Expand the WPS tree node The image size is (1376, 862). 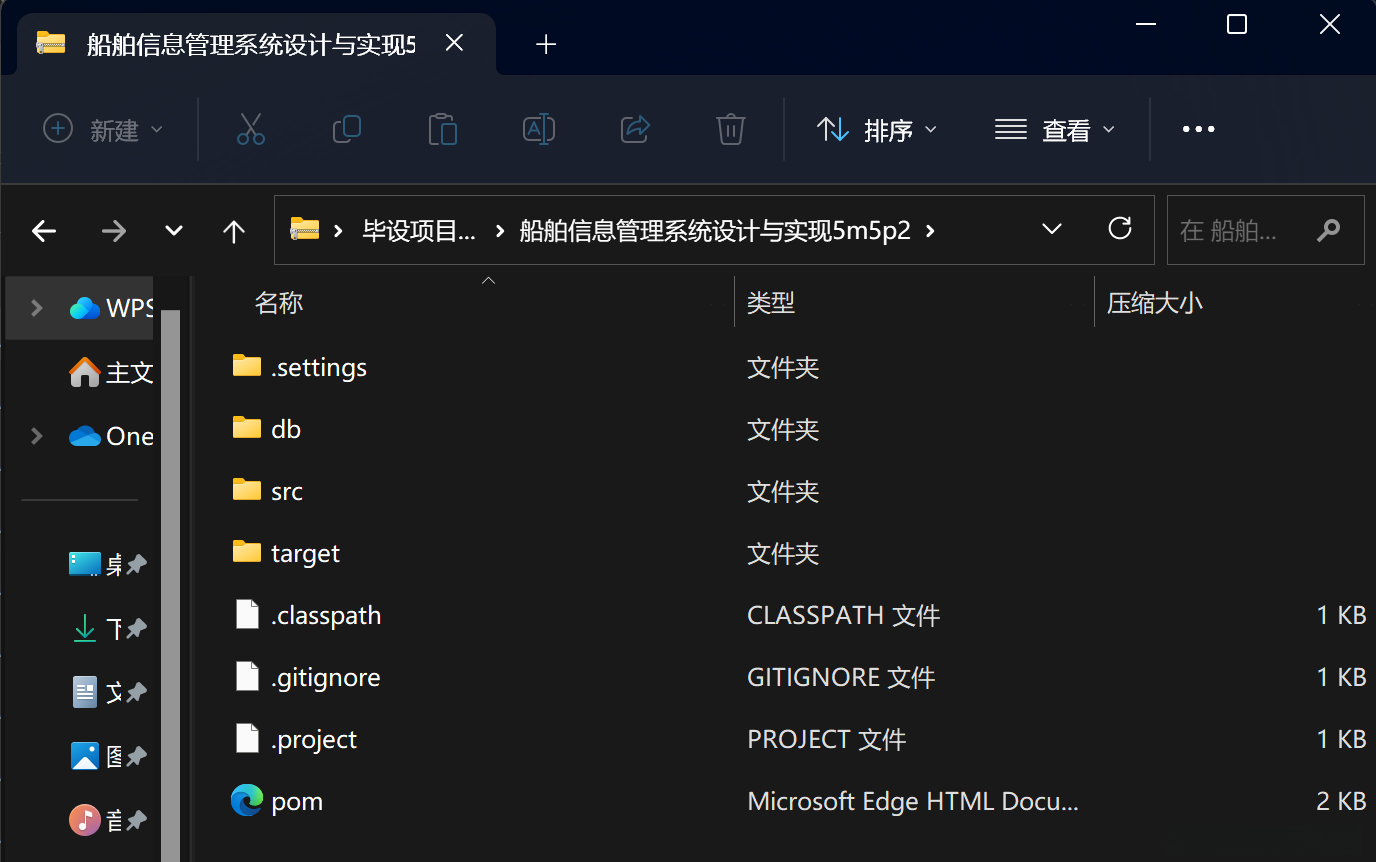(37, 308)
